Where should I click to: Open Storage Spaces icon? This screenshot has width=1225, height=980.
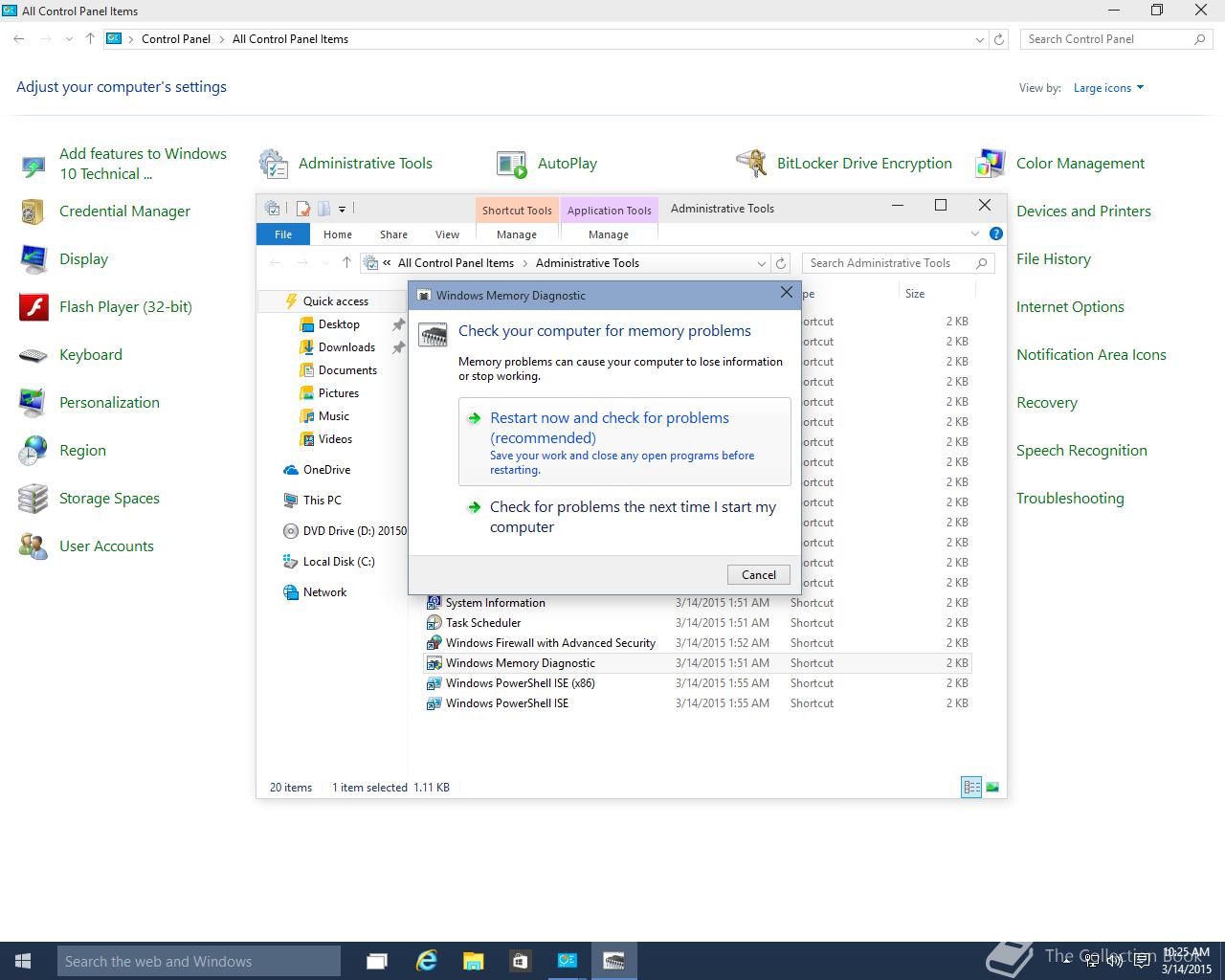[x=33, y=499]
